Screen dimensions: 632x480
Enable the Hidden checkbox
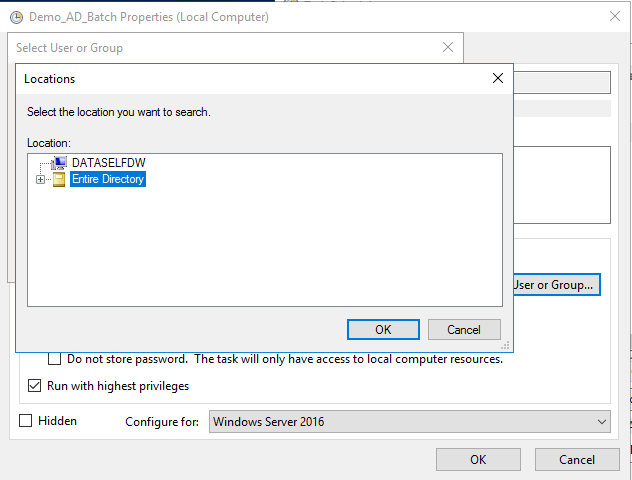(x=26, y=421)
